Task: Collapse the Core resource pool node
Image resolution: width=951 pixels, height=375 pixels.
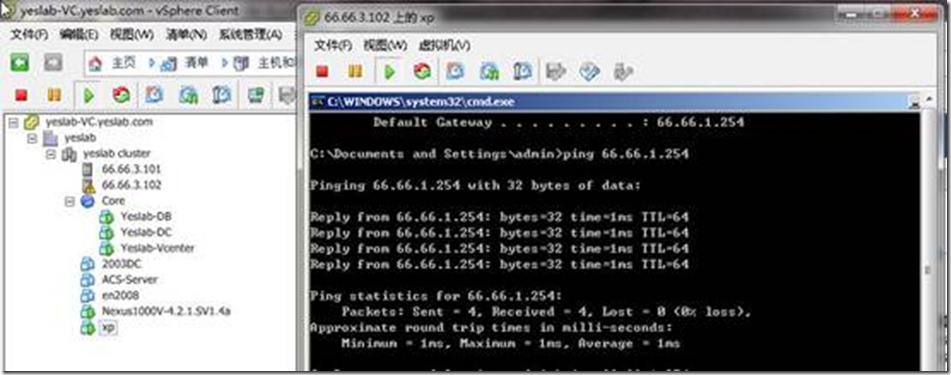Action: coord(70,201)
